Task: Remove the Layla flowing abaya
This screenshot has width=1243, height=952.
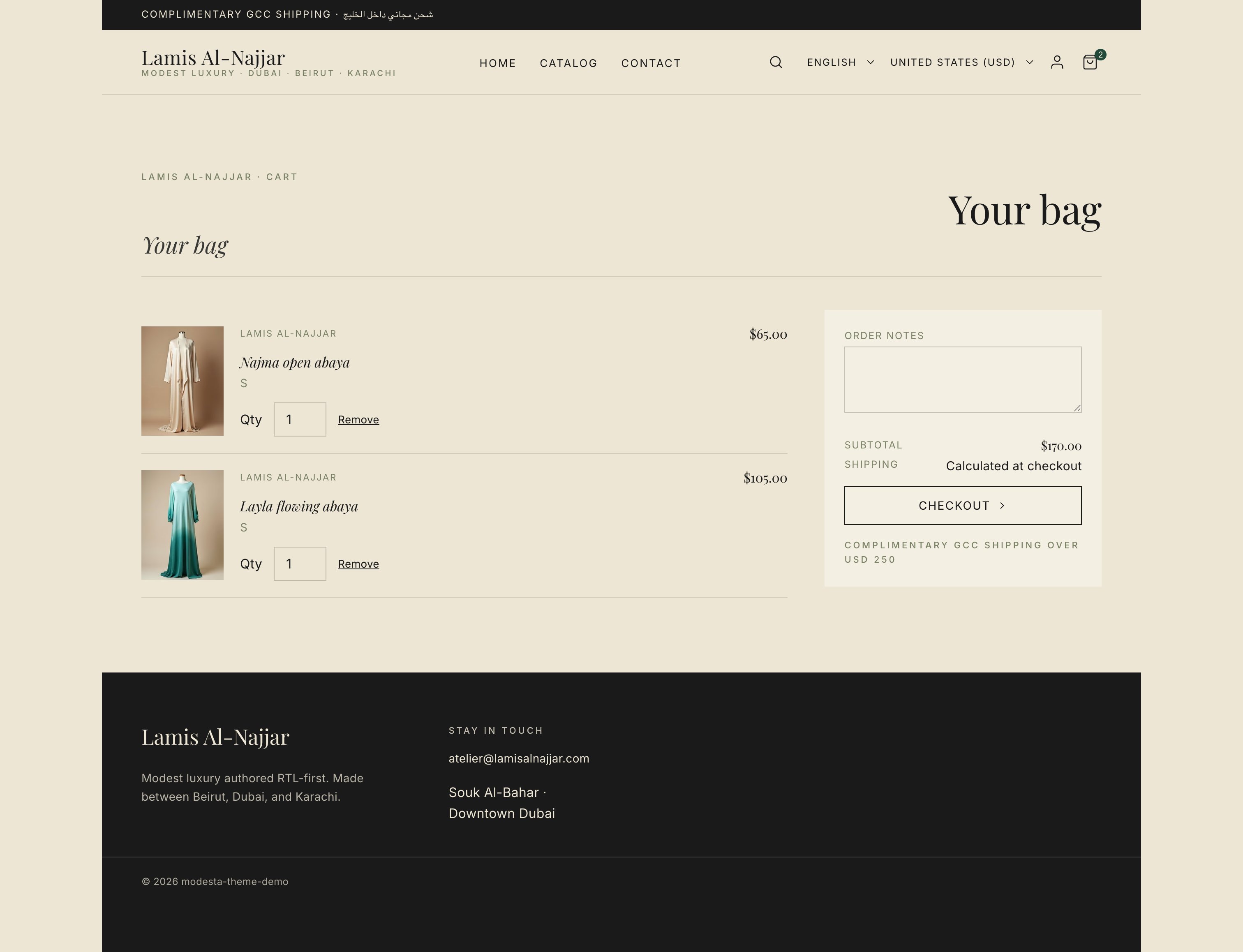Action: [x=358, y=564]
